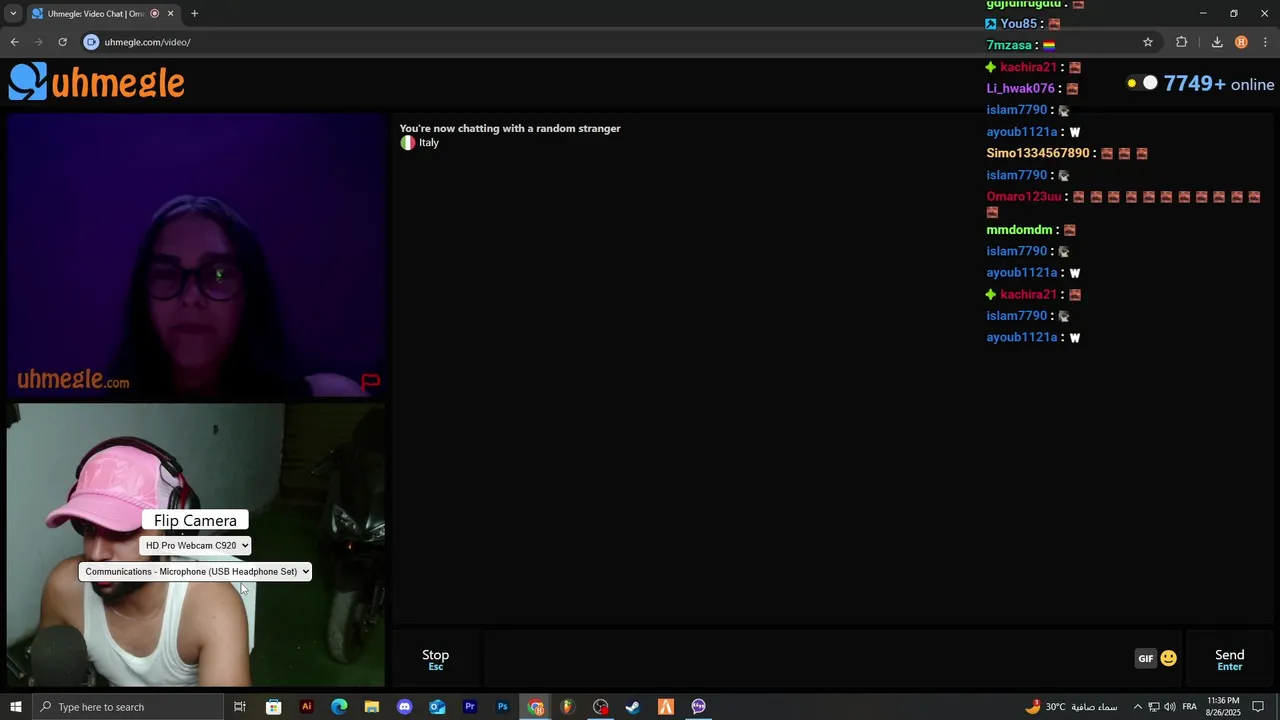This screenshot has width=1280, height=720.
Task: Open Microsoft Store from the taskbar
Action: click(273, 707)
